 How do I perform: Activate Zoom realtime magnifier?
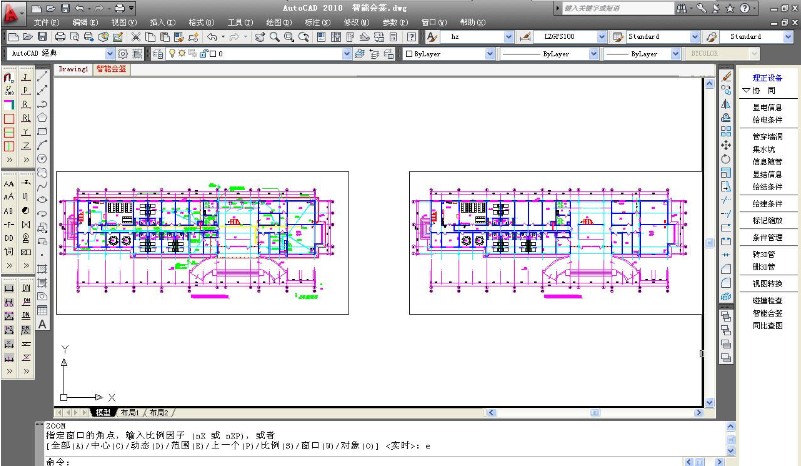(274, 37)
